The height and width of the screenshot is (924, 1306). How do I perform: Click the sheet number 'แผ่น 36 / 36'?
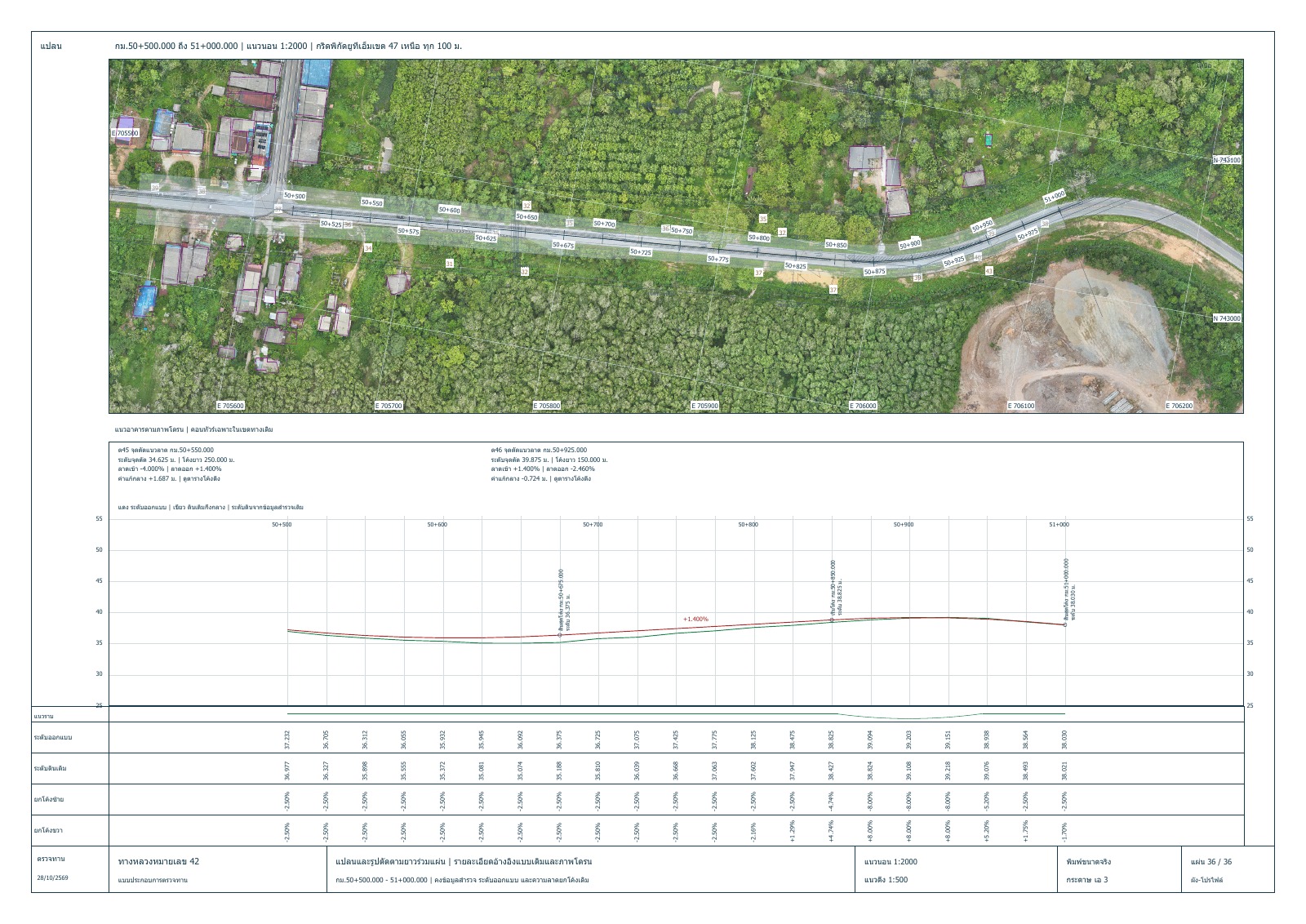pos(1211,861)
